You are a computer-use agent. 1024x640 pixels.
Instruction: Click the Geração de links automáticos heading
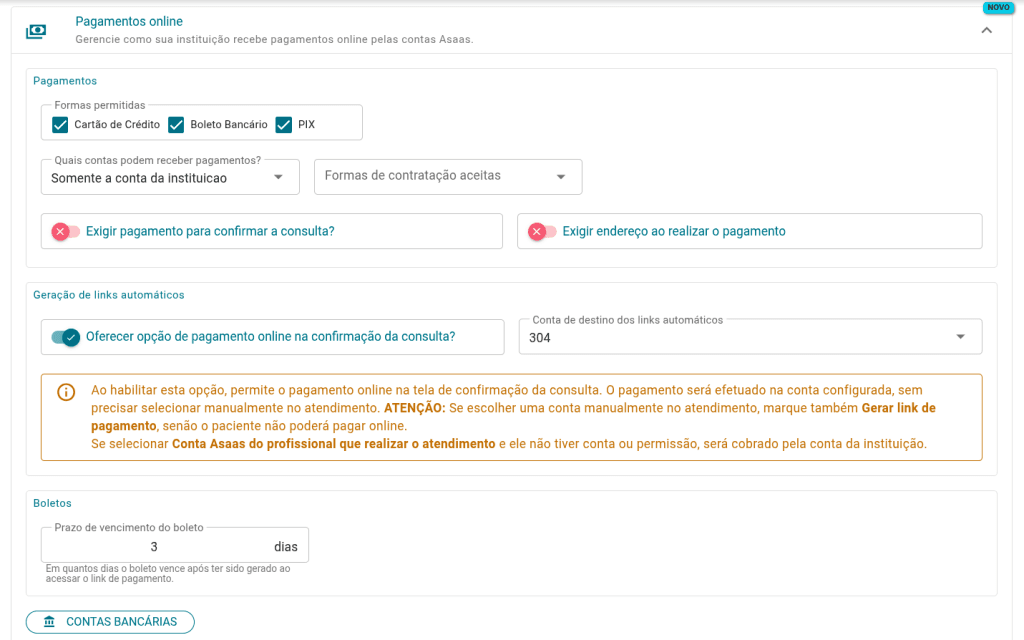click(x=109, y=295)
